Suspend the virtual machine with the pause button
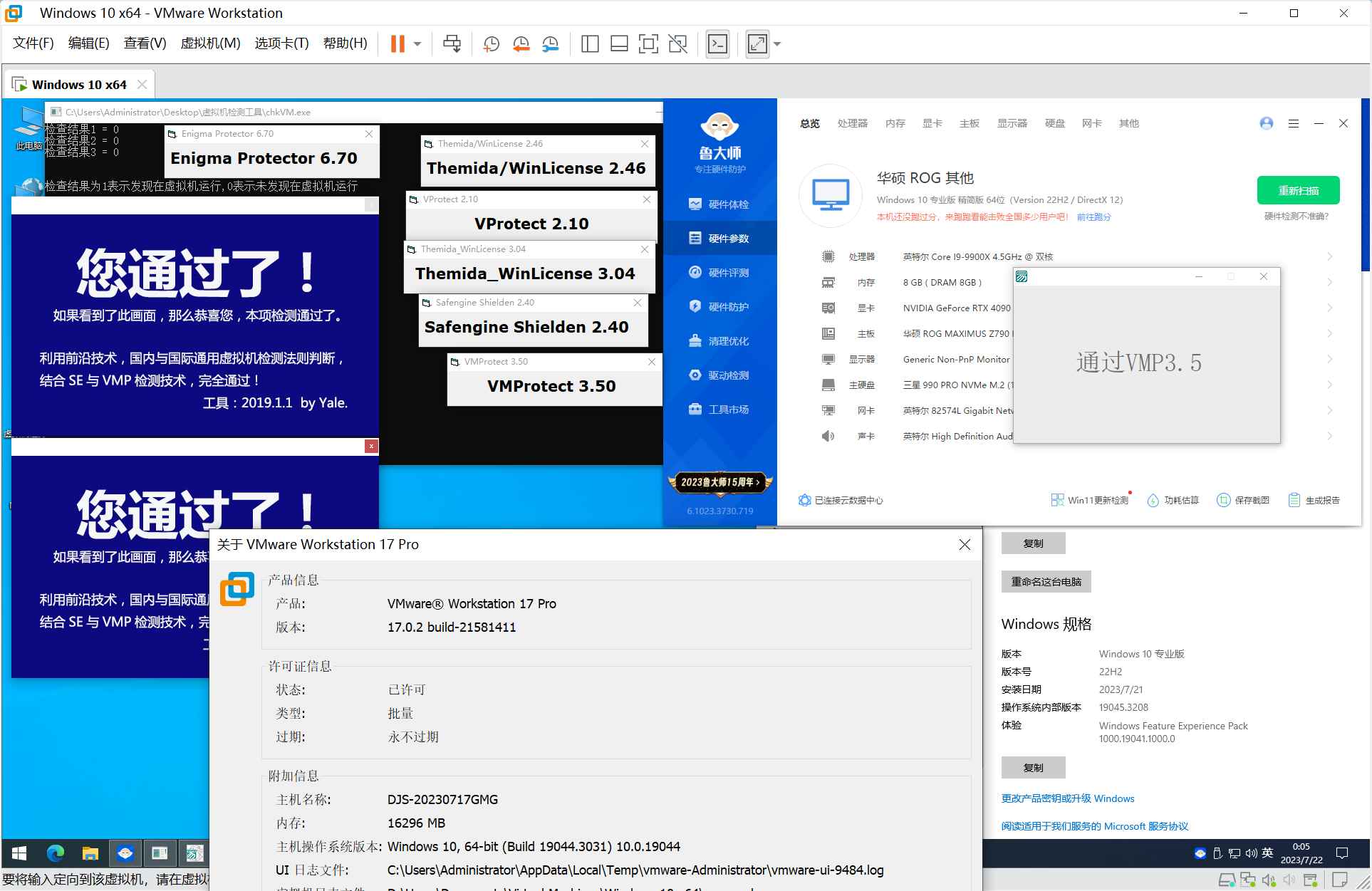This screenshot has width=1372, height=891. [x=397, y=43]
